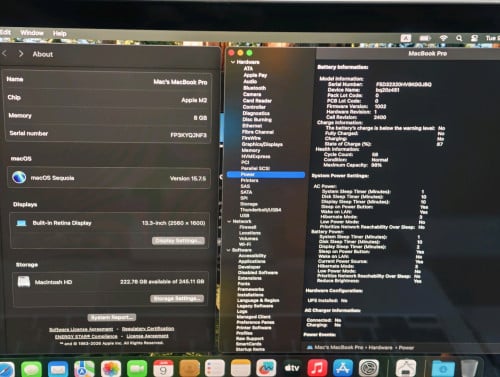Open Apple TV app in the Dock

point(292,368)
